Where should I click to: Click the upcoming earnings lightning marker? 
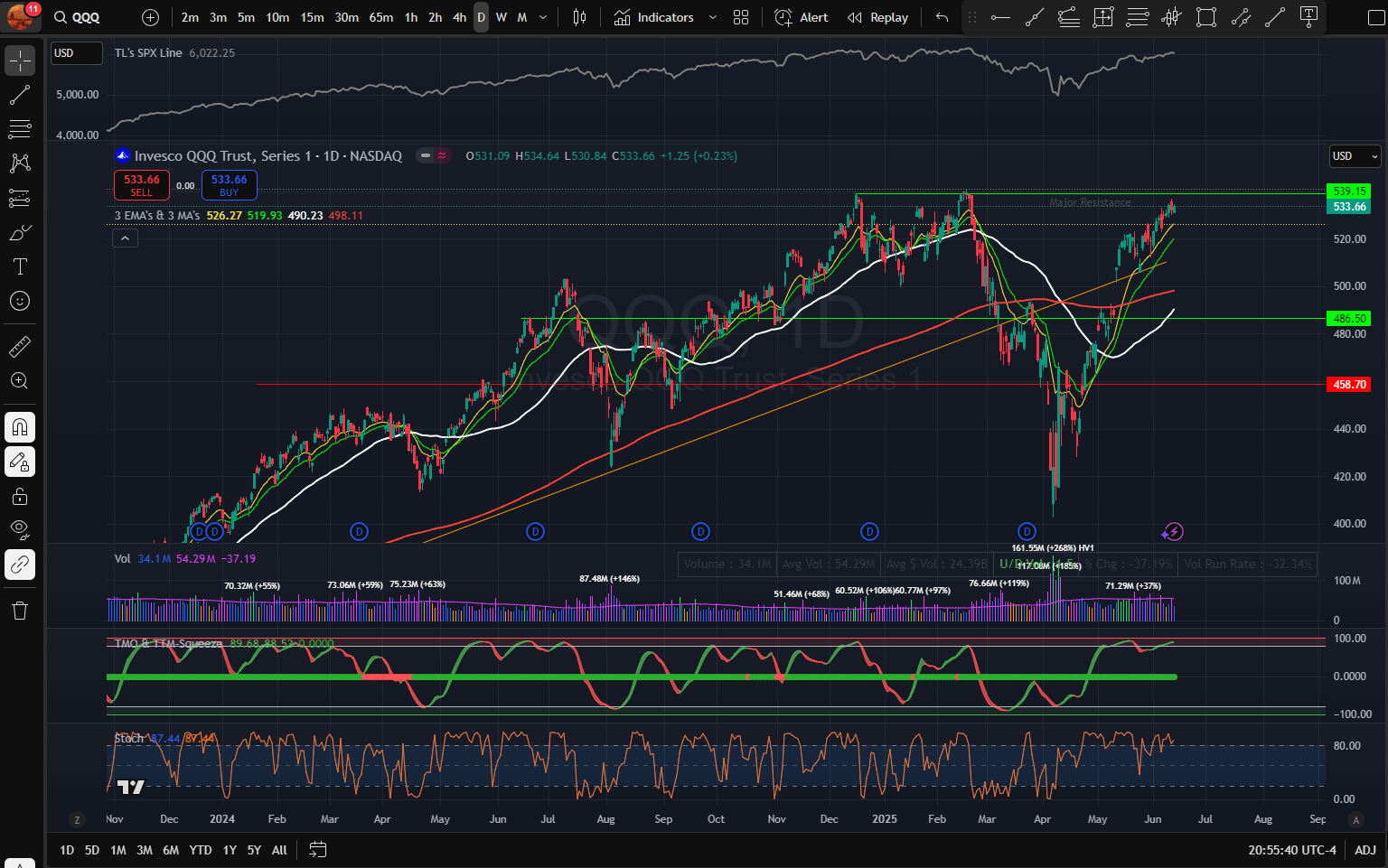1173,531
